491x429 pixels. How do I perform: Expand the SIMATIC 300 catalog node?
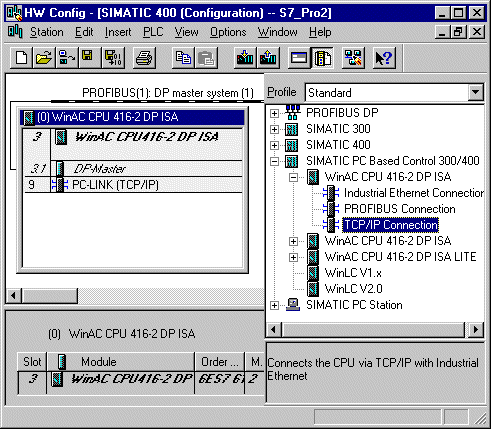point(274,129)
